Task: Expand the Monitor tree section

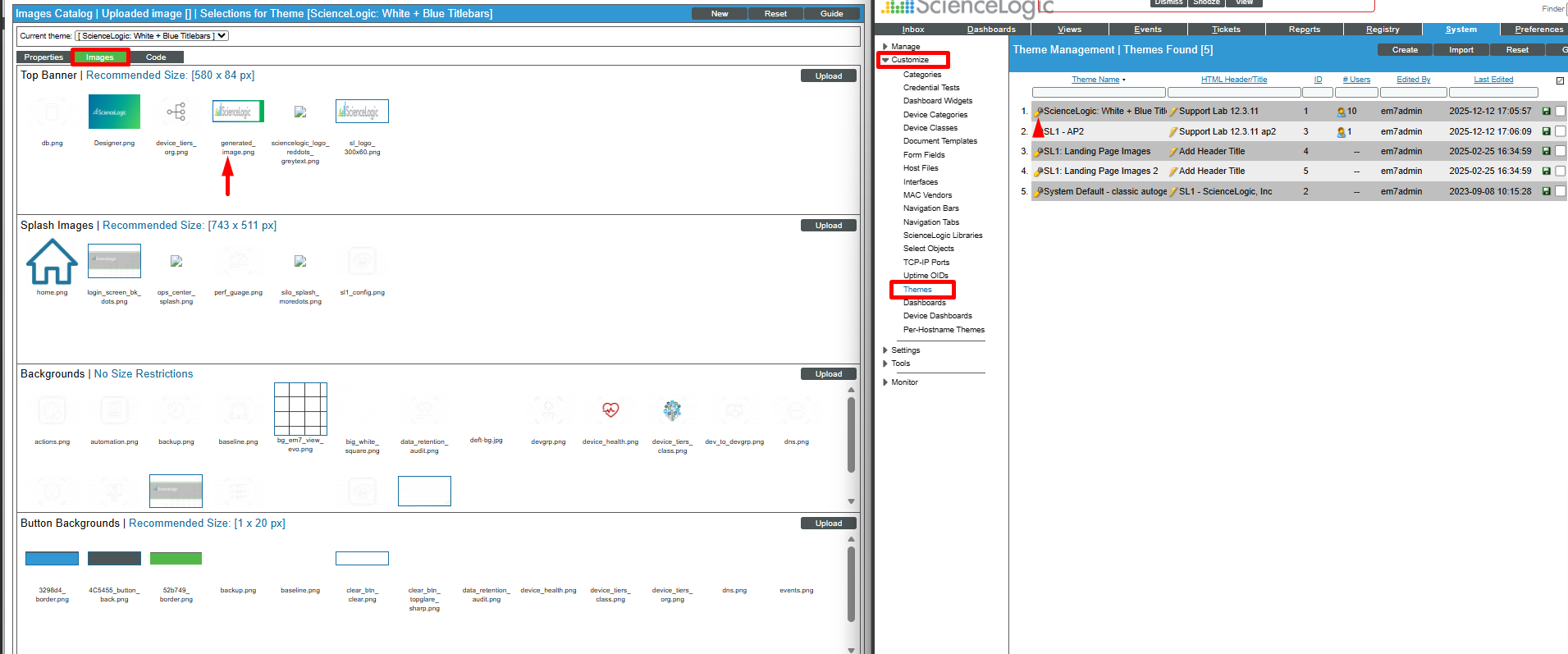Action: coord(885,382)
